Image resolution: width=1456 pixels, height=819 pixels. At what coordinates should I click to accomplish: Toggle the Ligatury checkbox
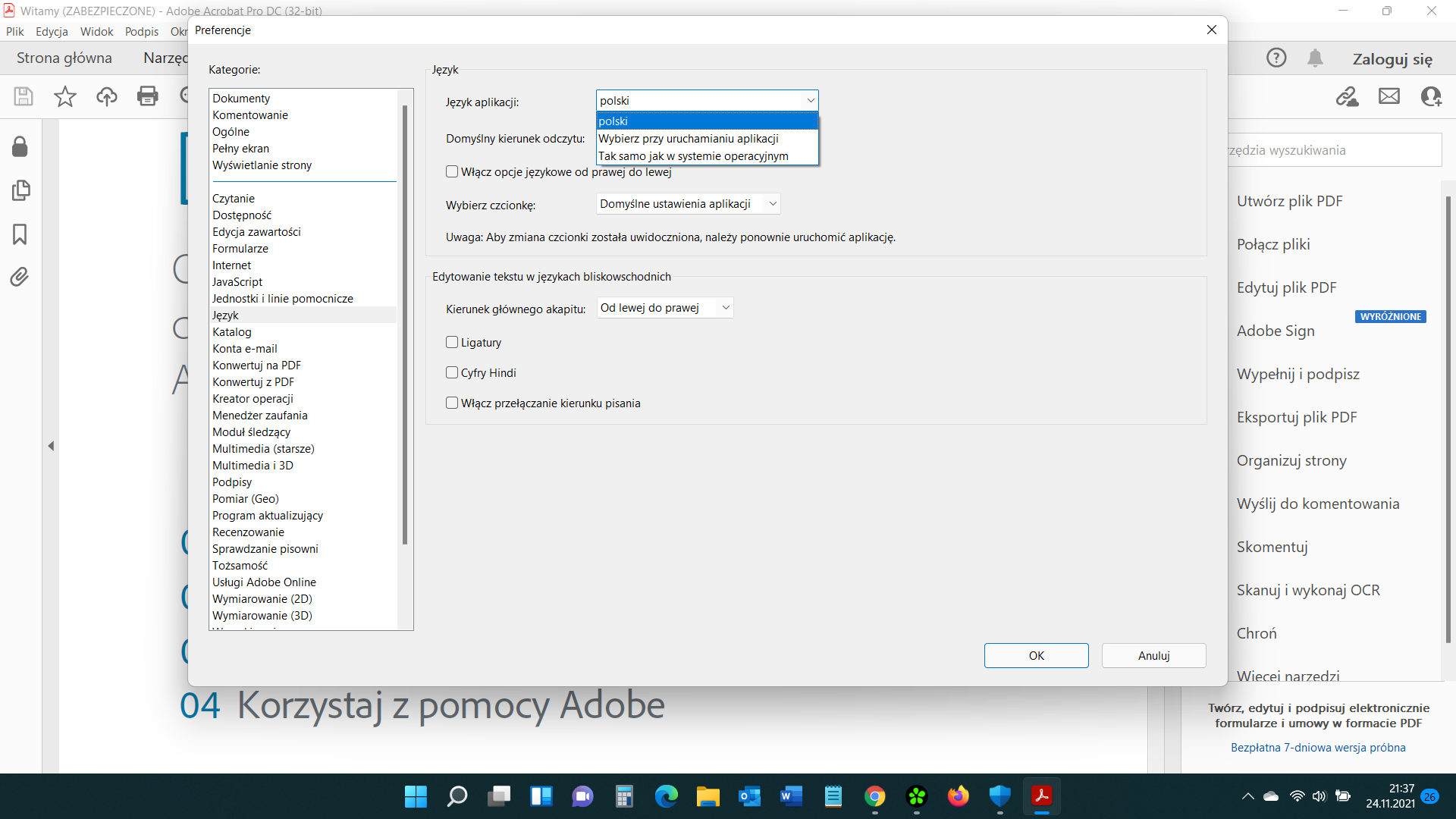click(452, 342)
